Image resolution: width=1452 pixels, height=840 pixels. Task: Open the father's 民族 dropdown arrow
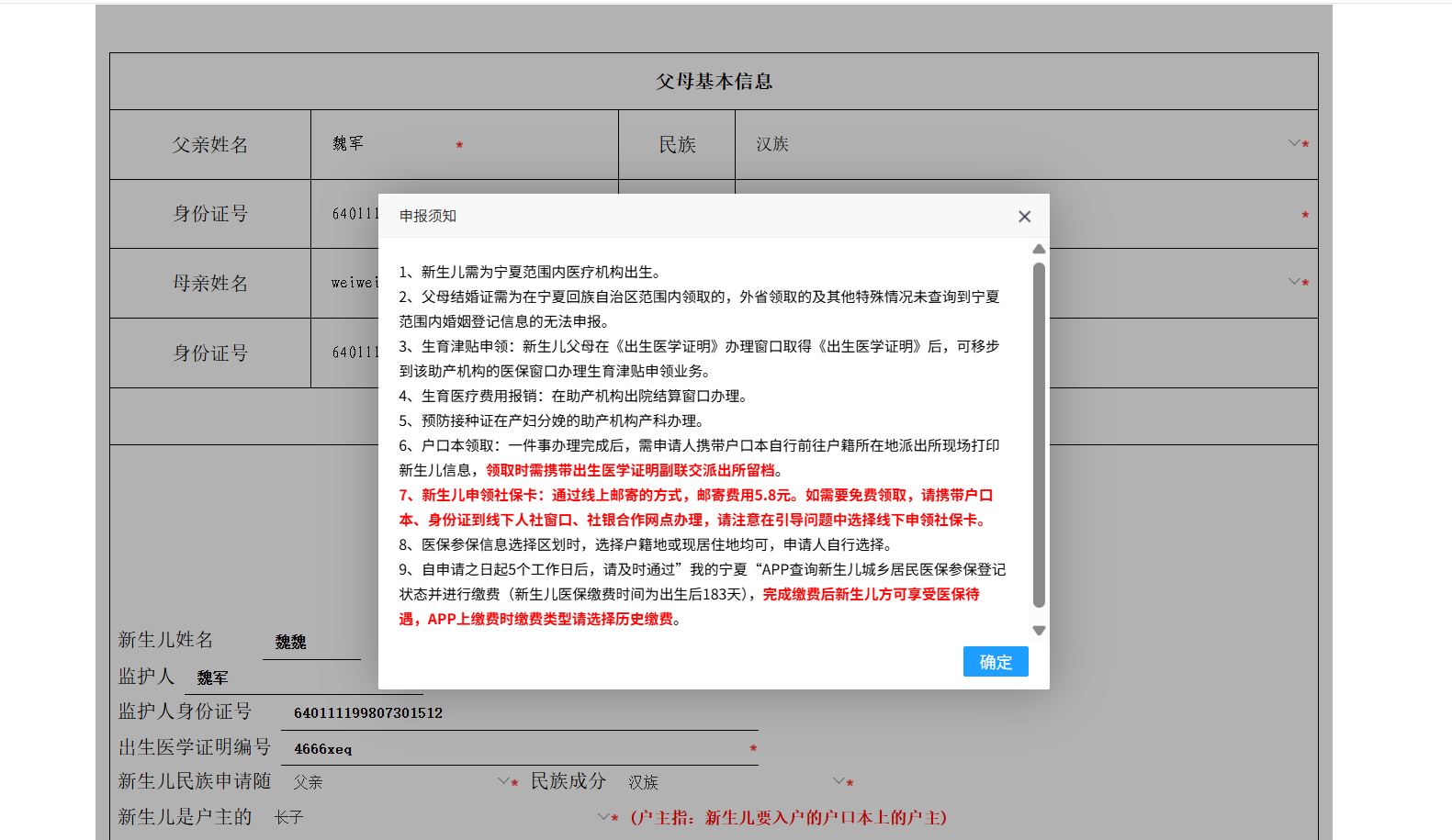click(x=1293, y=143)
